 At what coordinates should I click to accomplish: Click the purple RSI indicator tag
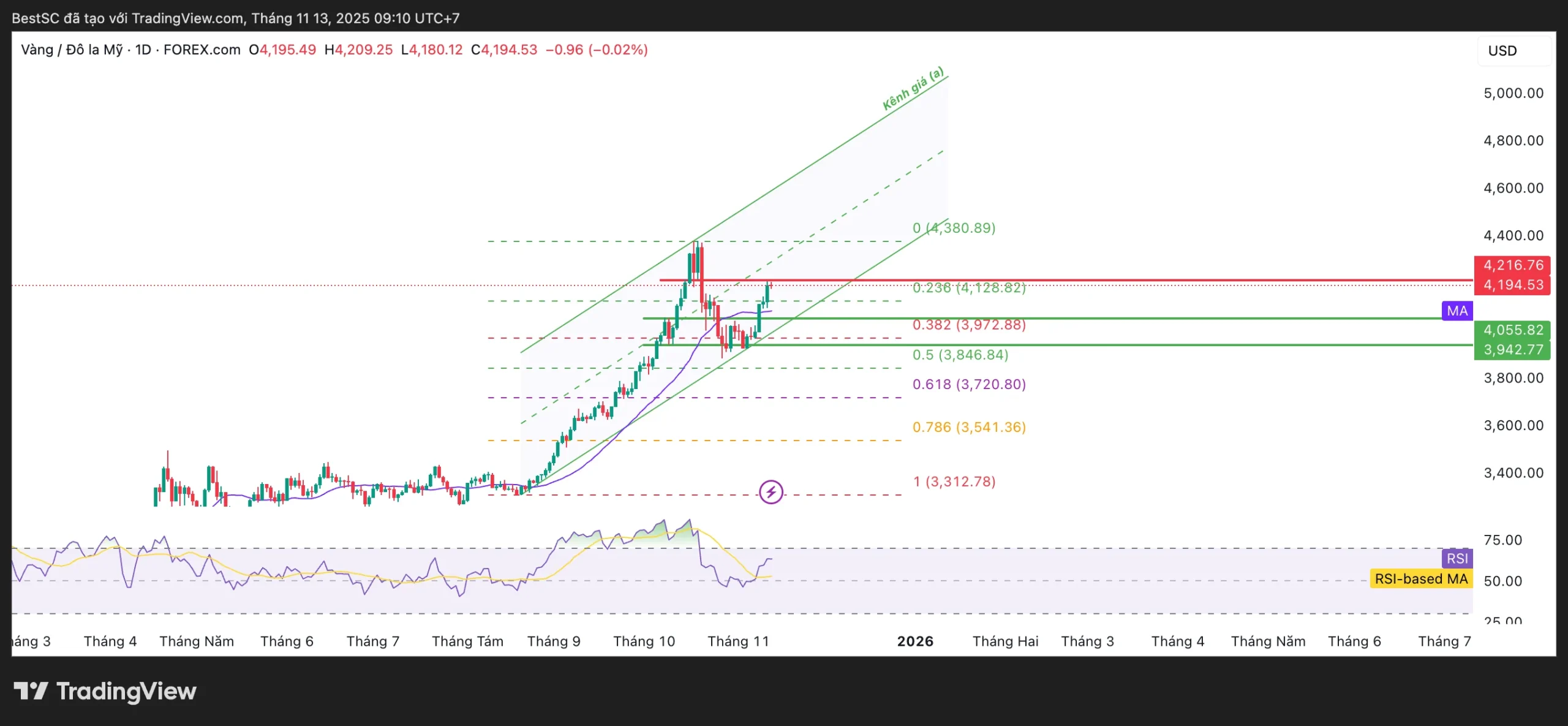click(1457, 558)
